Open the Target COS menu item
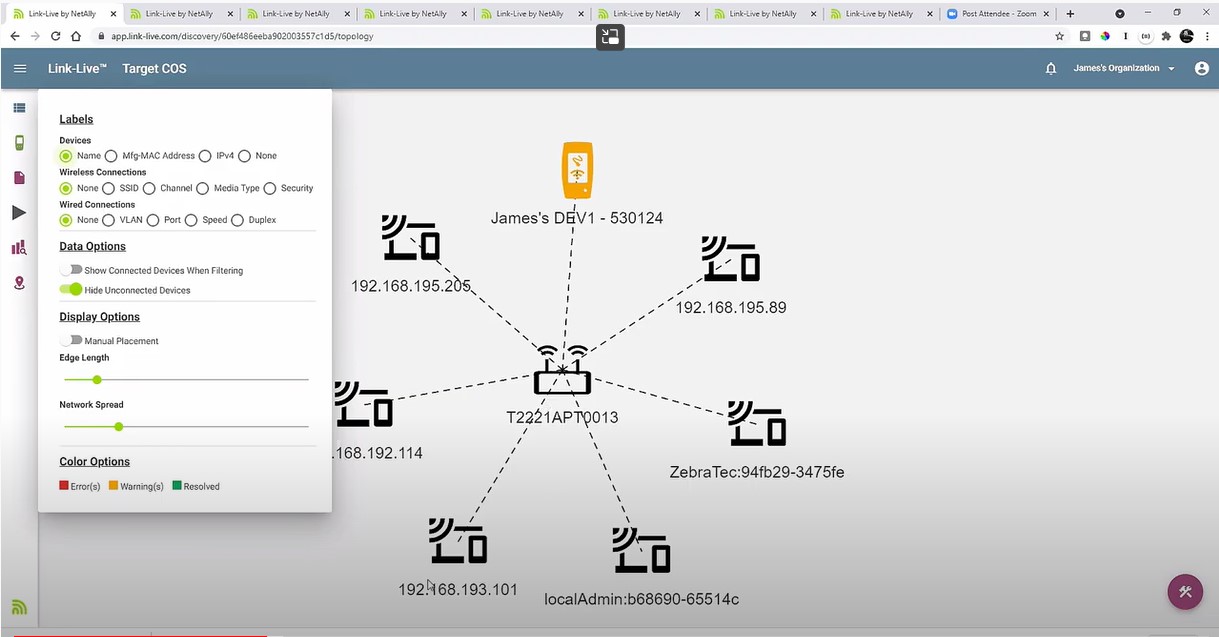The width and height of the screenshot is (1219, 637). pos(154,68)
